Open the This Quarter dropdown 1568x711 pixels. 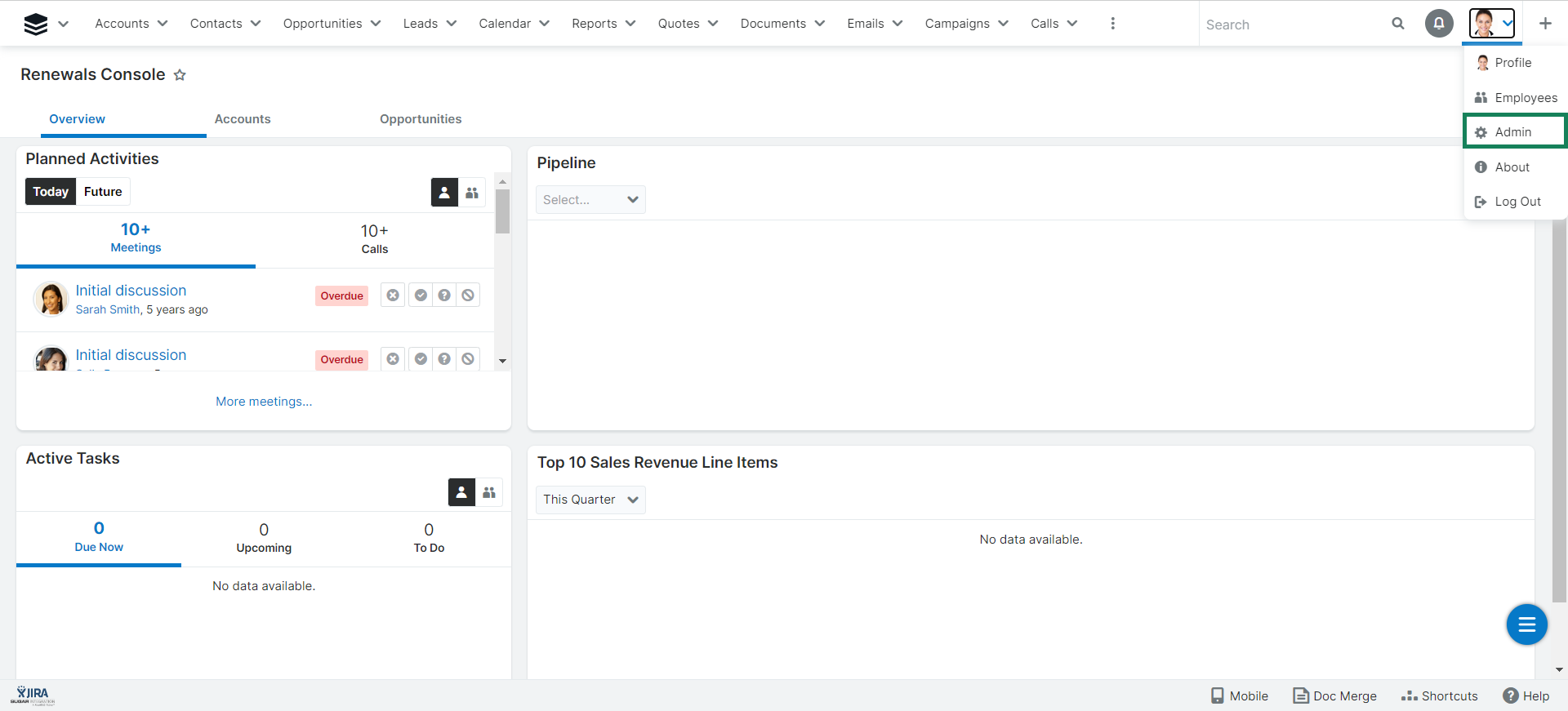[590, 500]
